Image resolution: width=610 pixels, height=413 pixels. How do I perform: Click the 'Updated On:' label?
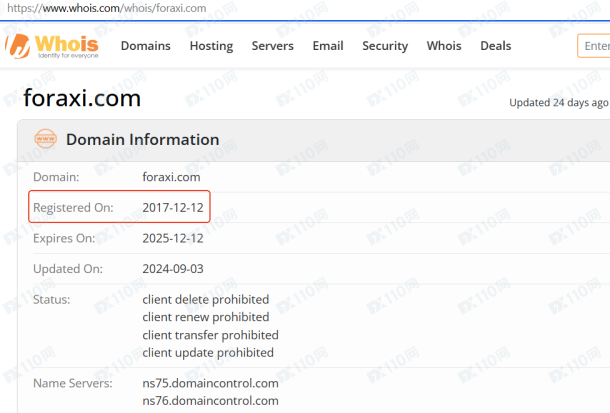click(68, 269)
